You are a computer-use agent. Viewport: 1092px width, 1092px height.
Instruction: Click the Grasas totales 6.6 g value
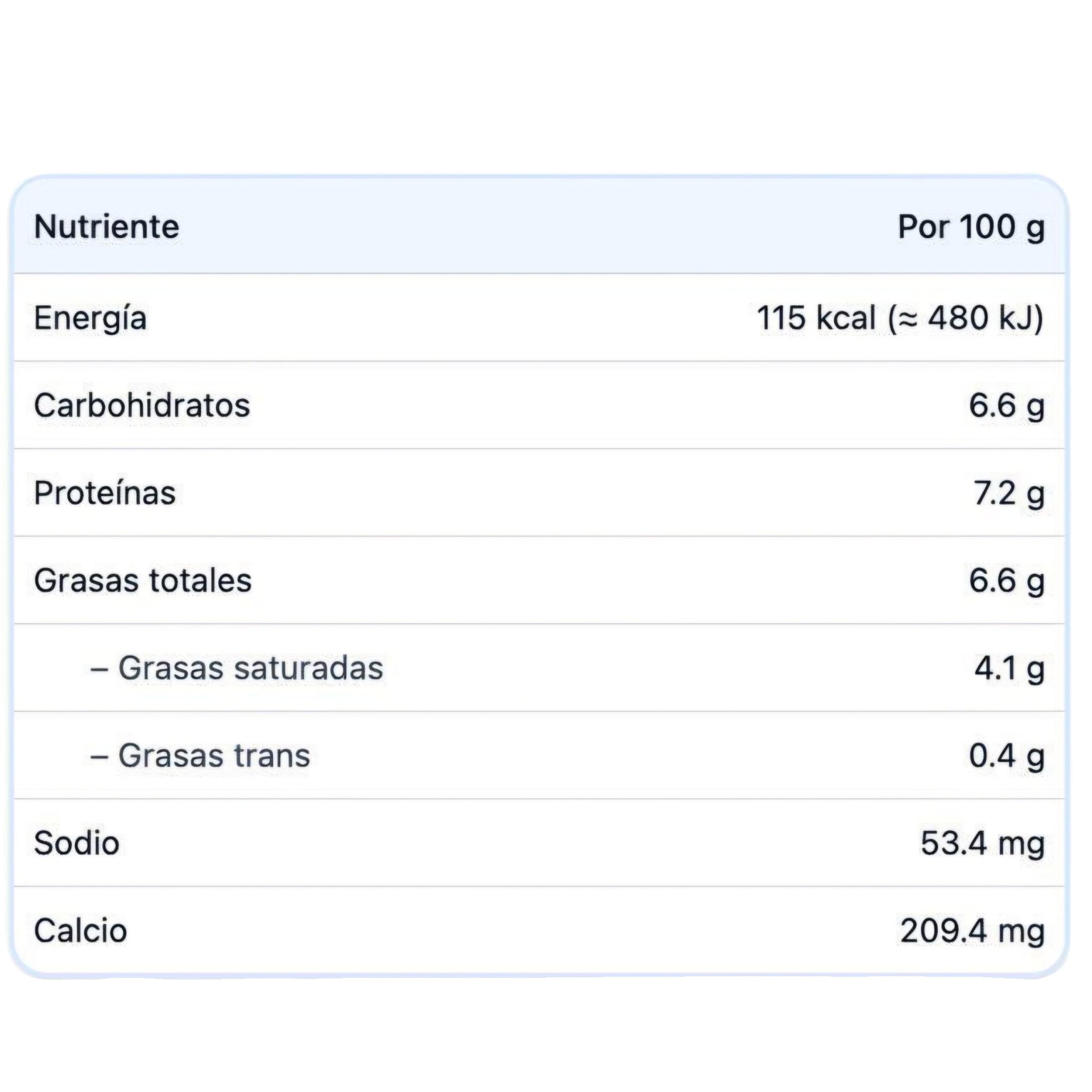(x=1006, y=581)
